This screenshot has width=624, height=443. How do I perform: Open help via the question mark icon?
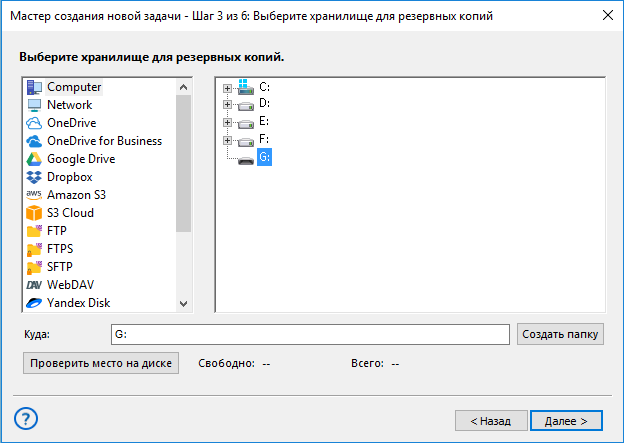(26, 418)
